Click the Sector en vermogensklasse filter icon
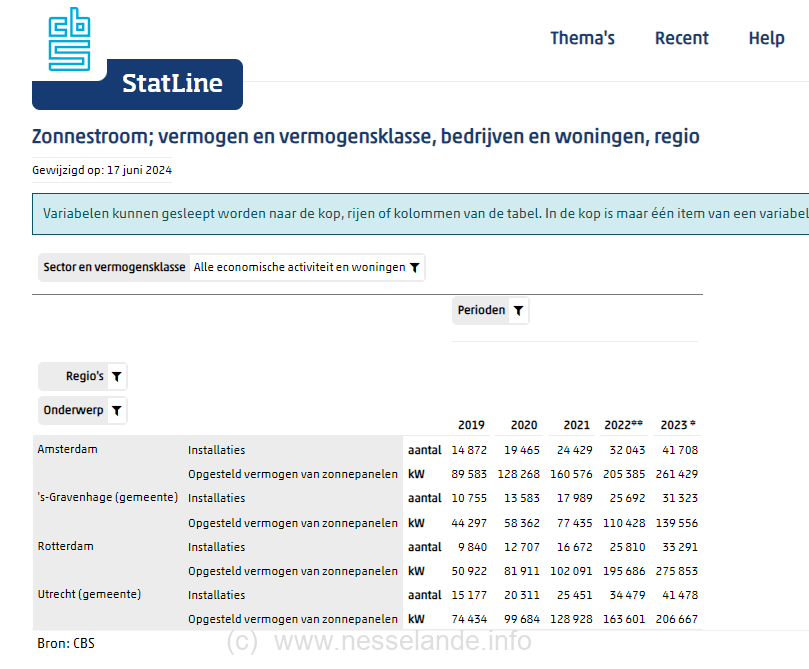The width and height of the screenshot is (809, 669). pos(415,268)
